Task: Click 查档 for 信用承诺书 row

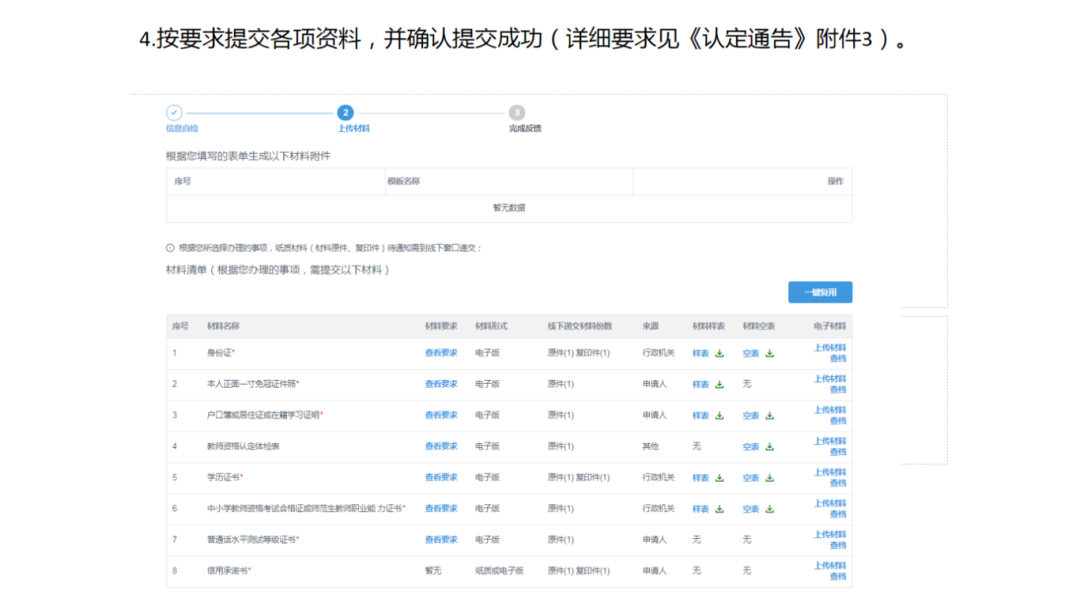Action: pyautogui.click(x=837, y=576)
